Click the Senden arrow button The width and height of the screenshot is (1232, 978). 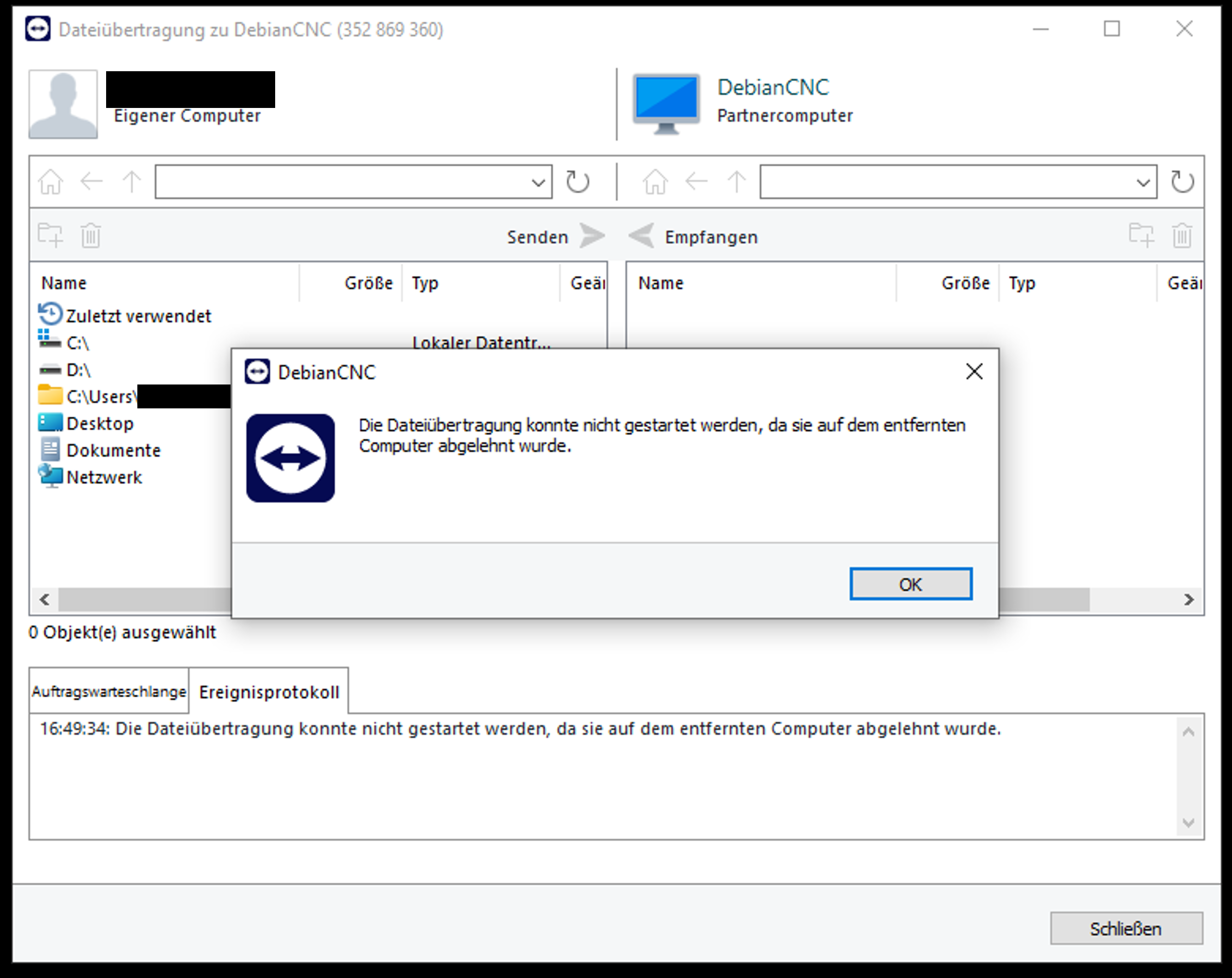591,236
